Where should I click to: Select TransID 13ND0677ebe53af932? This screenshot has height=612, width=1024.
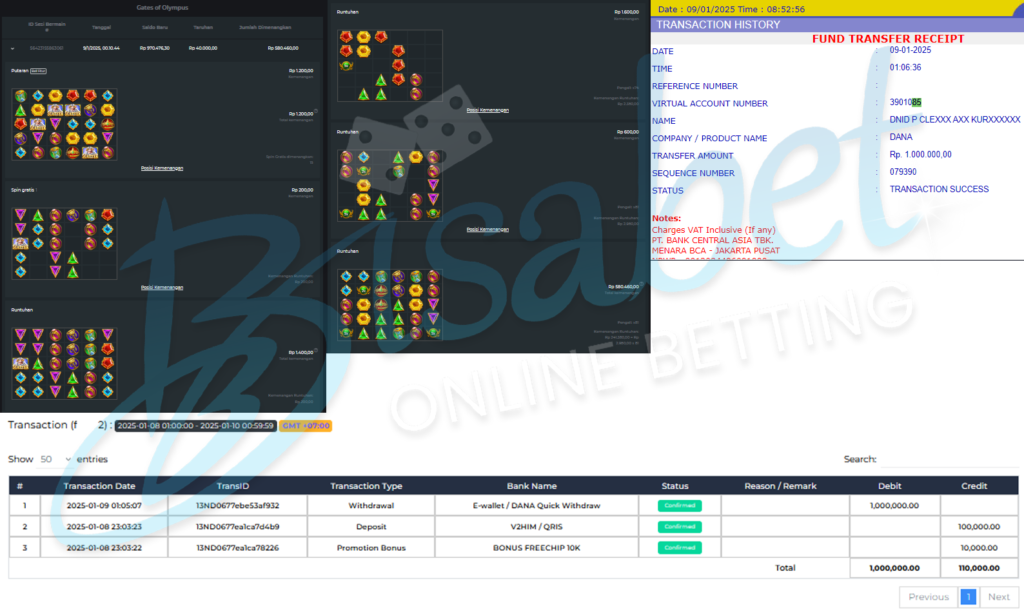tap(238, 506)
